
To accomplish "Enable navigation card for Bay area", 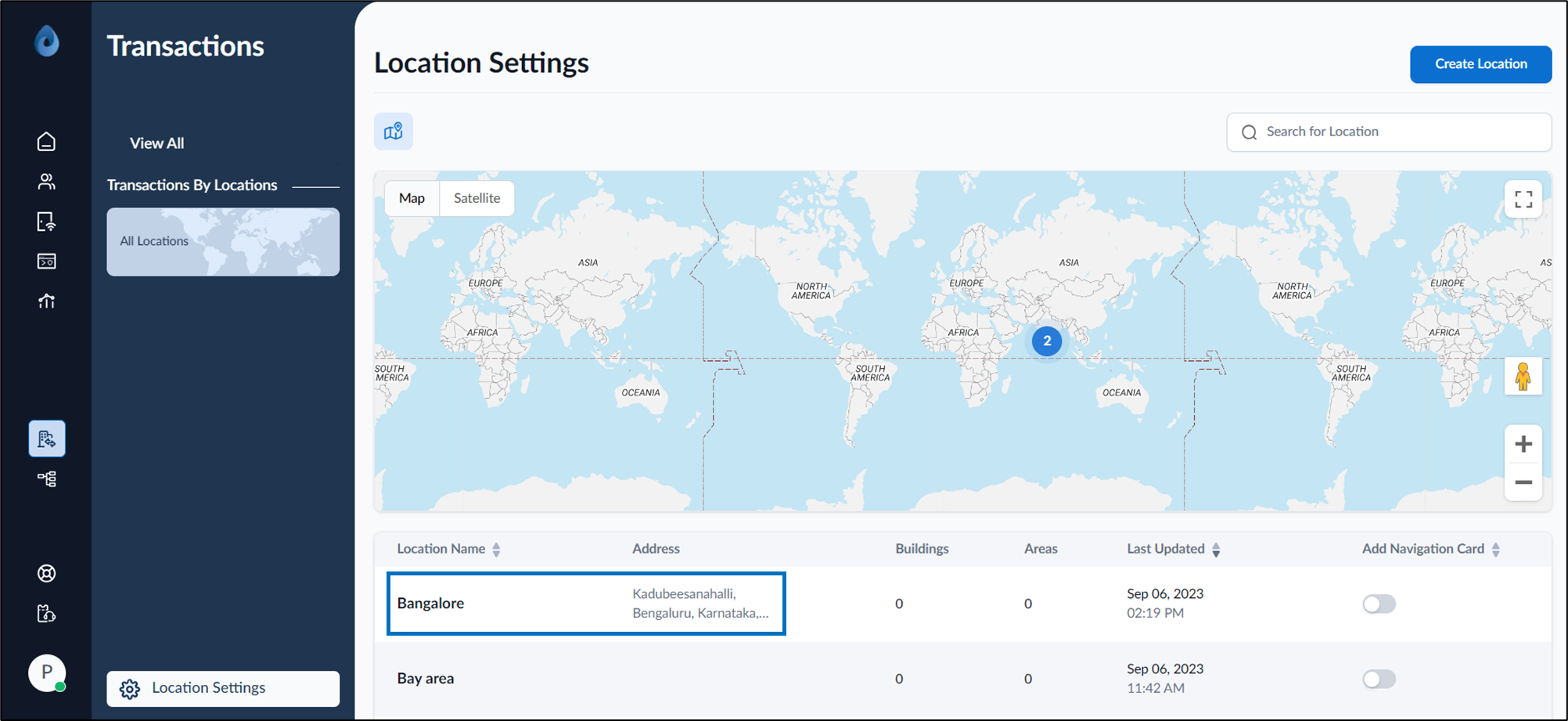I will point(1379,679).
